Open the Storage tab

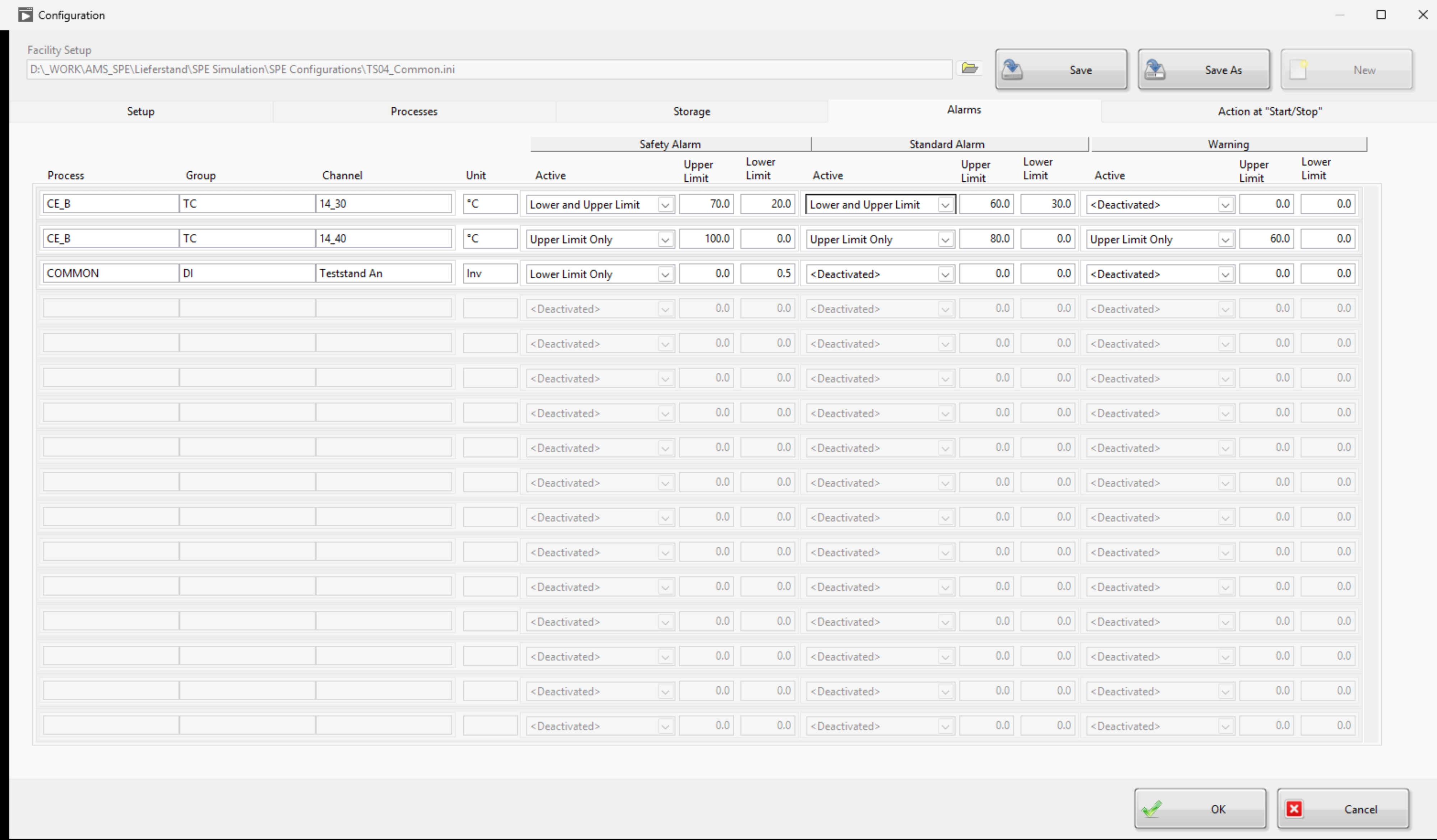tap(691, 111)
